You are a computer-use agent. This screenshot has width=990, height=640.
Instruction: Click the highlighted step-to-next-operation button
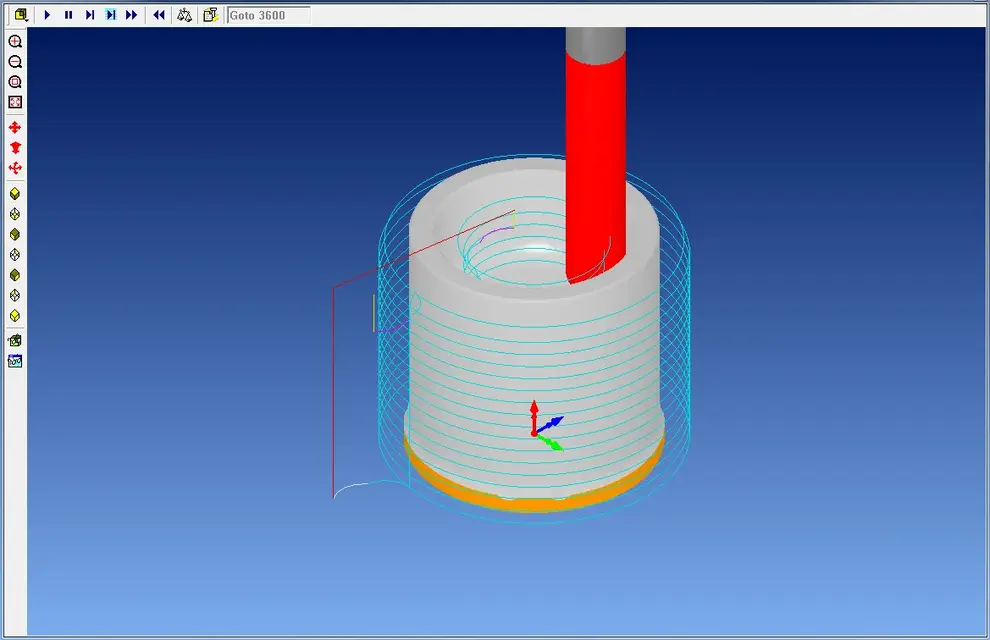pyautogui.click(x=110, y=15)
